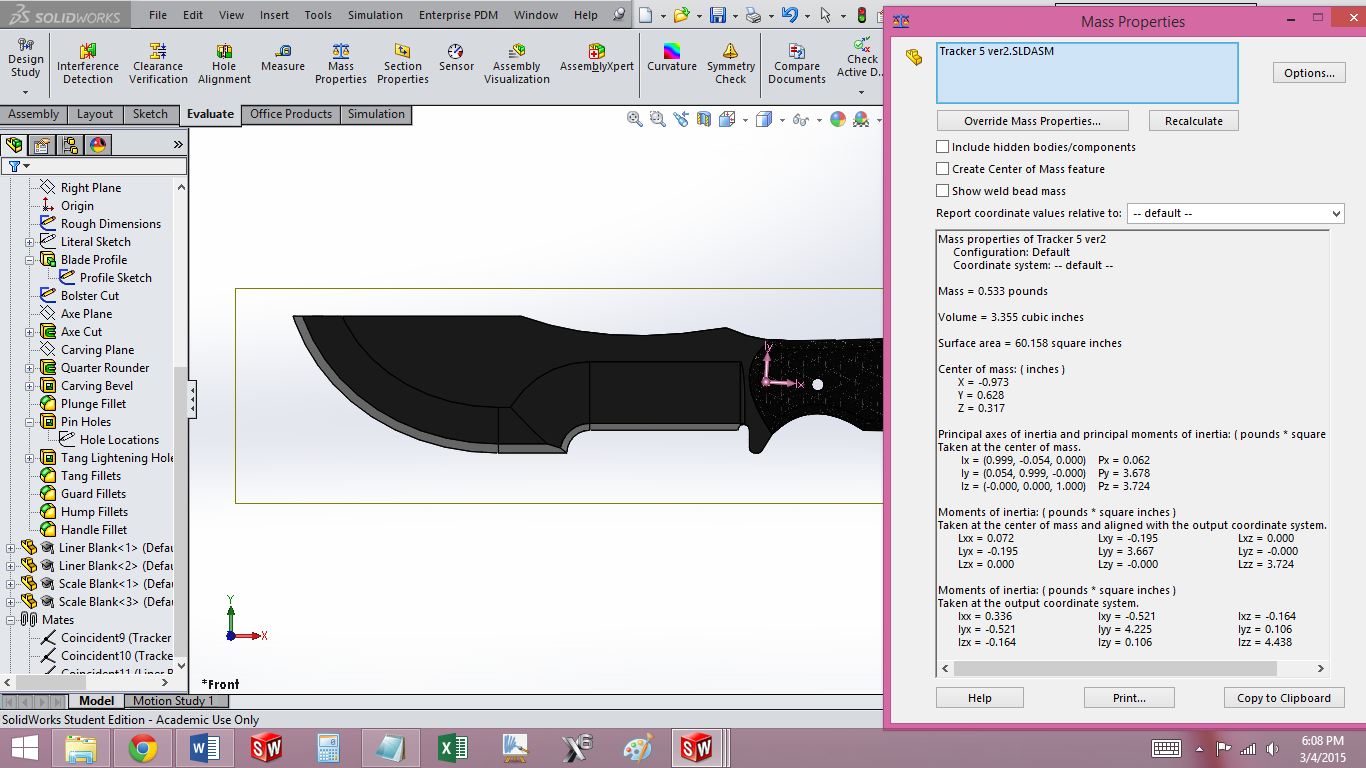Click Copy to Clipboard

(x=1284, y=697)
